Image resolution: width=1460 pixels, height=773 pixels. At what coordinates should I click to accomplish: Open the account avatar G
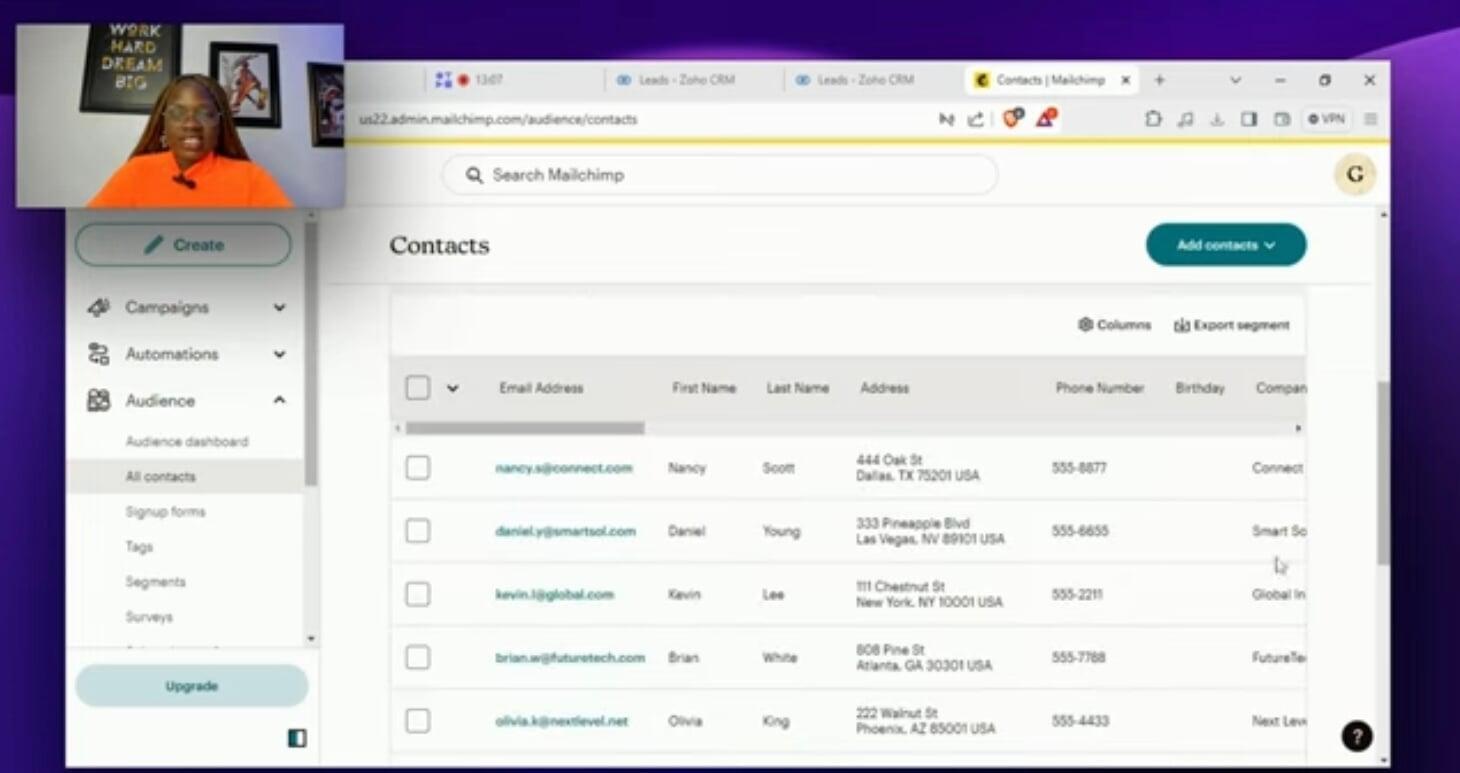pos(1355,175)
